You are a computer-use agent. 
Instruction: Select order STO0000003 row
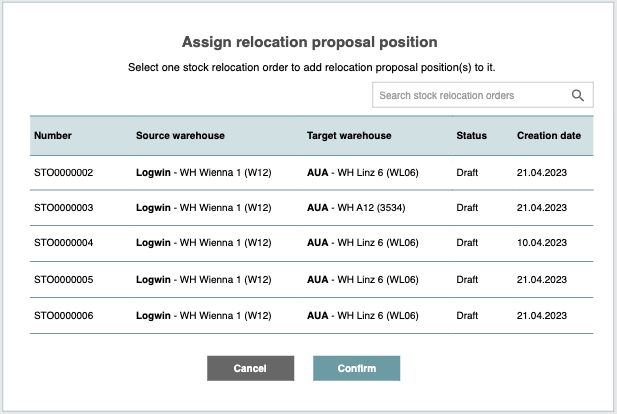click(x=63, y=208)
